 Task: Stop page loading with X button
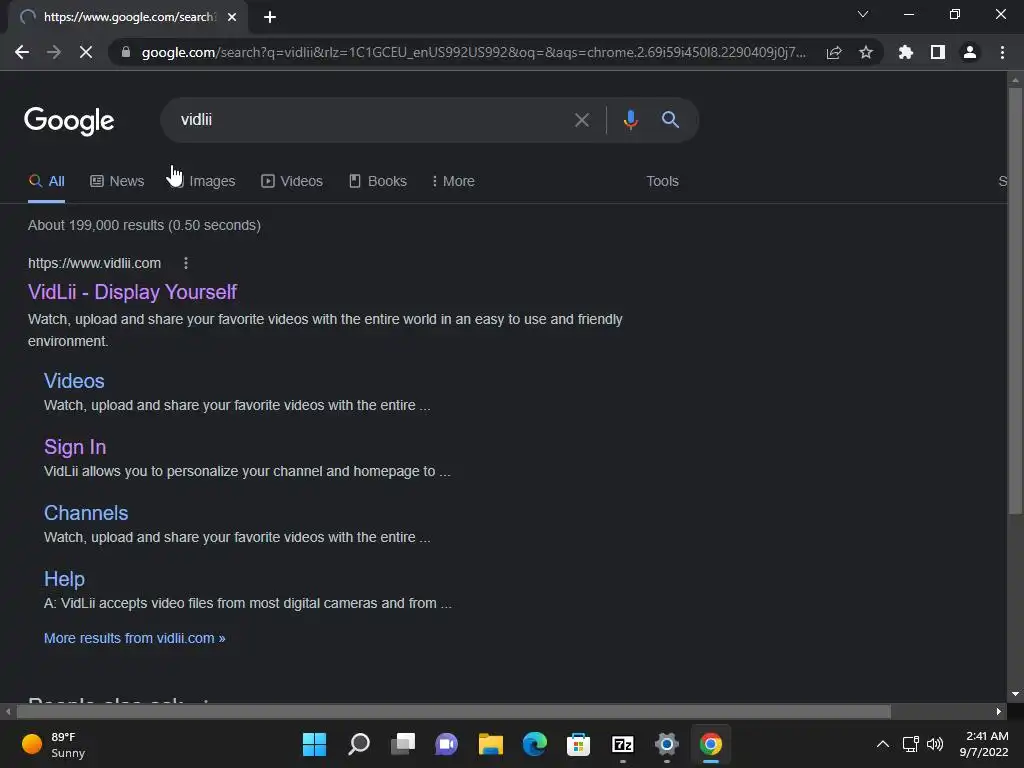click(86, 52)
